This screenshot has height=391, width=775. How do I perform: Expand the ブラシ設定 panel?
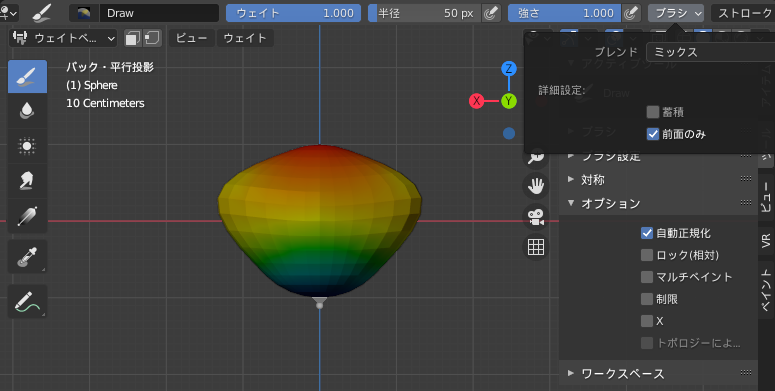pos(571,156)
